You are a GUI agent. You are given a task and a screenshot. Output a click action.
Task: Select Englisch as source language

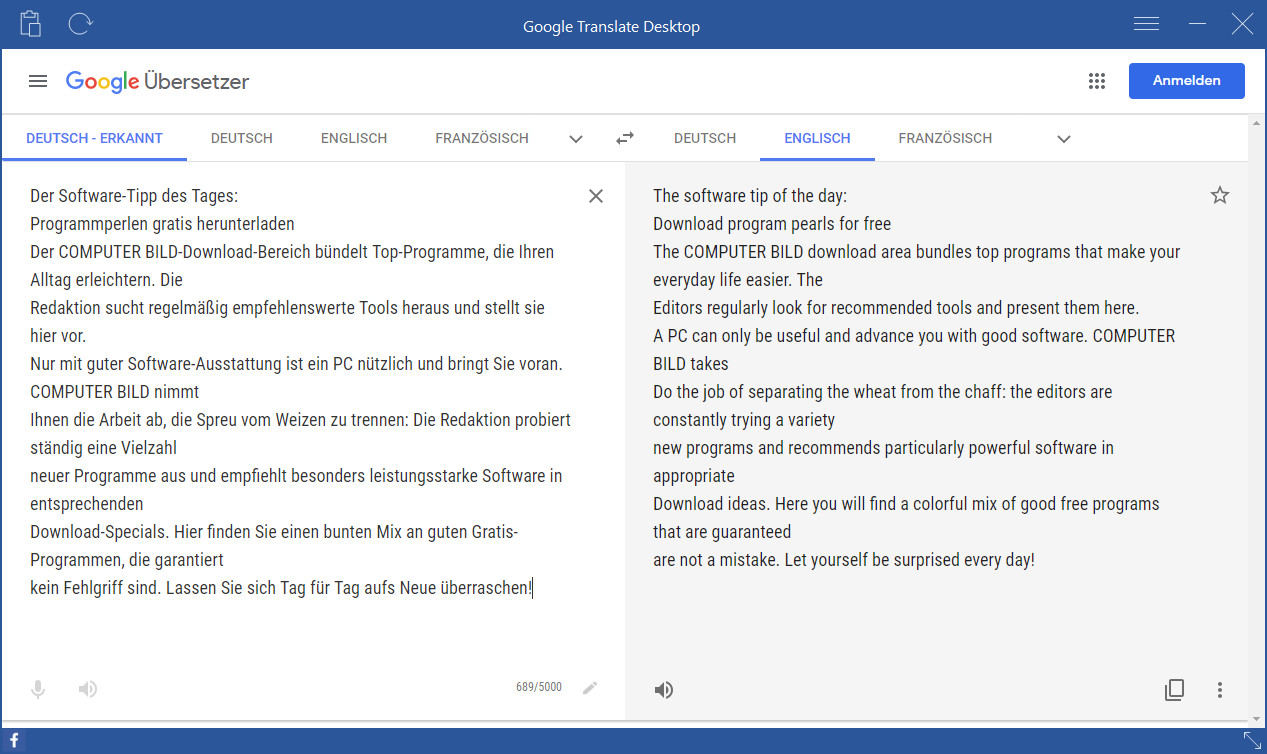[x=354, y=138]
